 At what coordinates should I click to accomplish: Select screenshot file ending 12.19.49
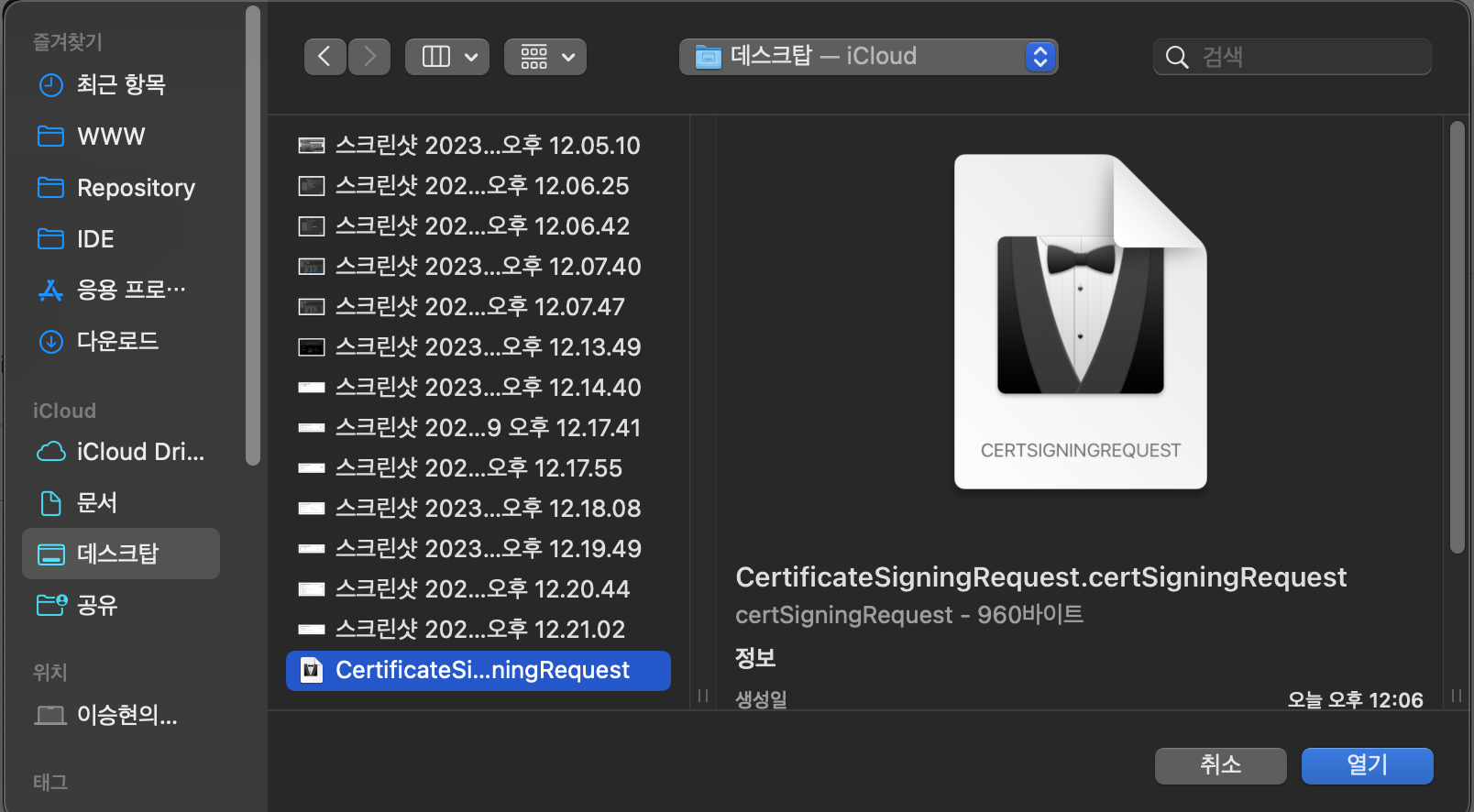(x=478, y=549)
